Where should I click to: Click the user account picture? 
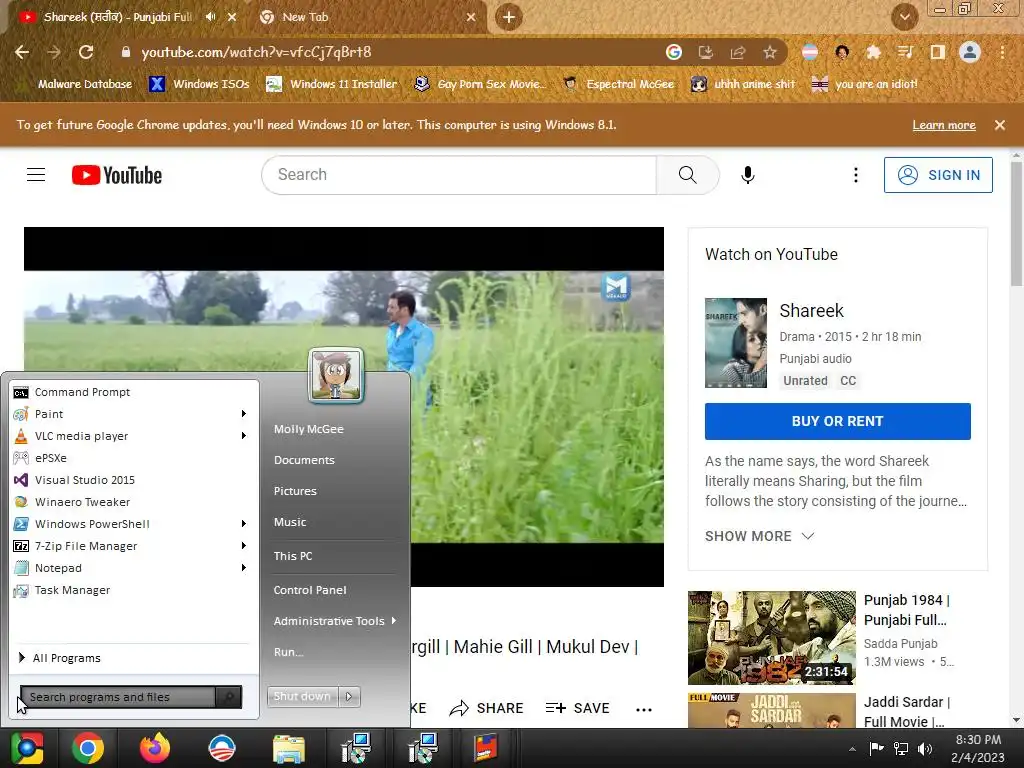pos(336,375)
